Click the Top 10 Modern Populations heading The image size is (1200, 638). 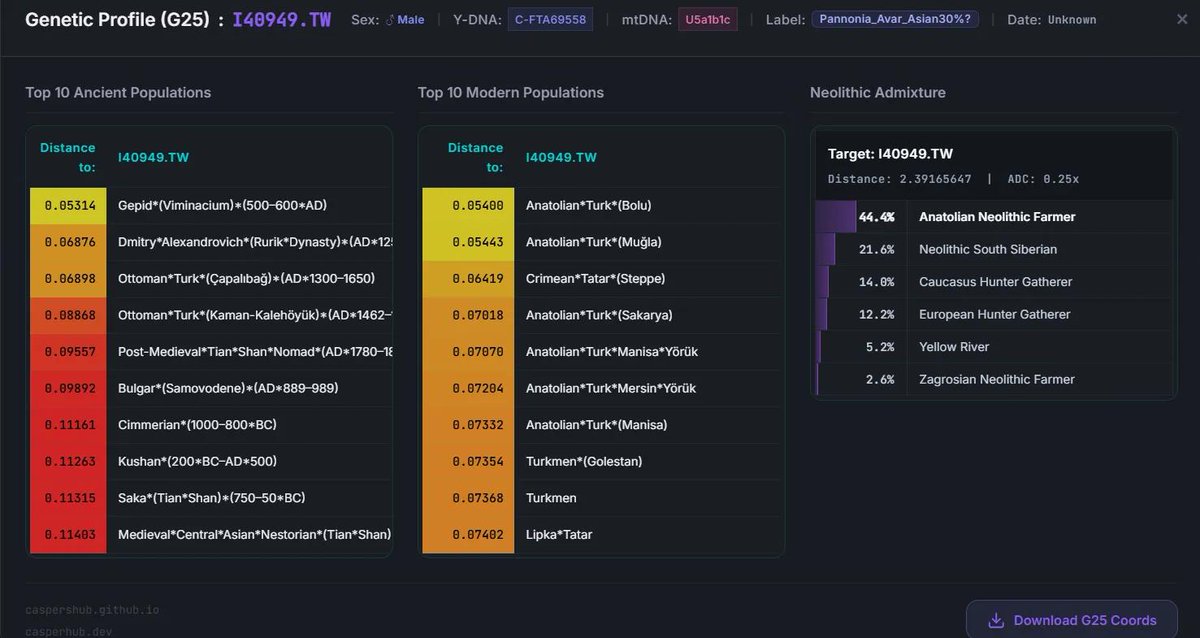(x=511, y=92)
